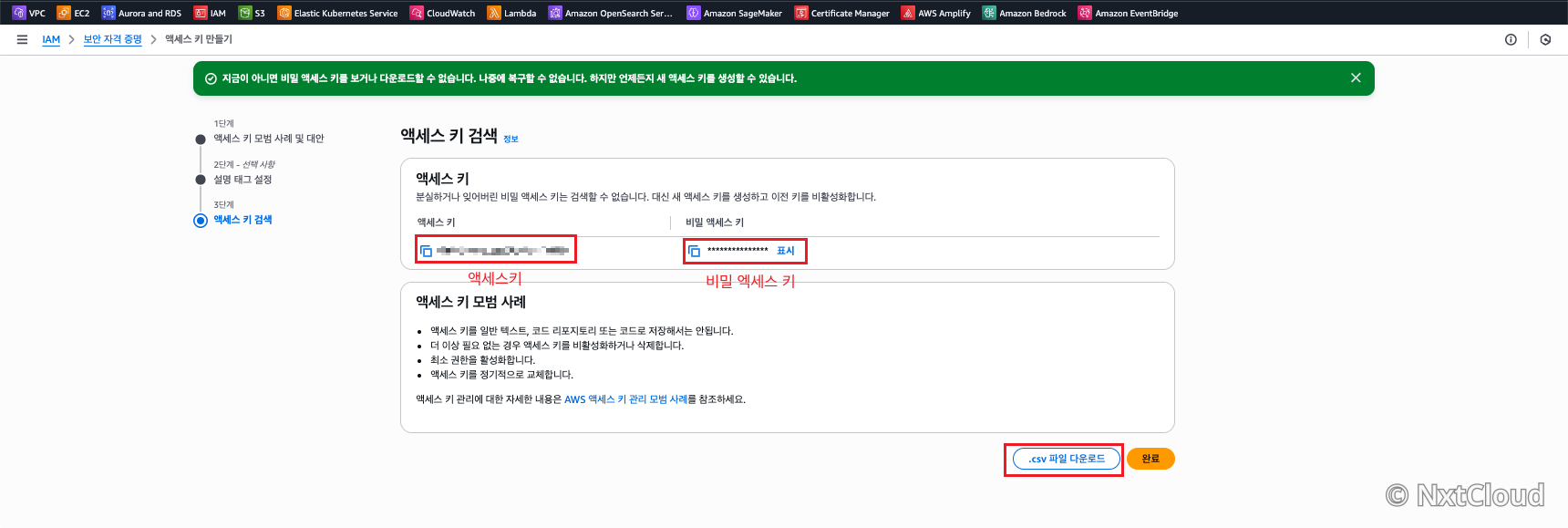Toggle the hamburger navigation menu
Screen dimensions: 1568x528
pos(22,39)
